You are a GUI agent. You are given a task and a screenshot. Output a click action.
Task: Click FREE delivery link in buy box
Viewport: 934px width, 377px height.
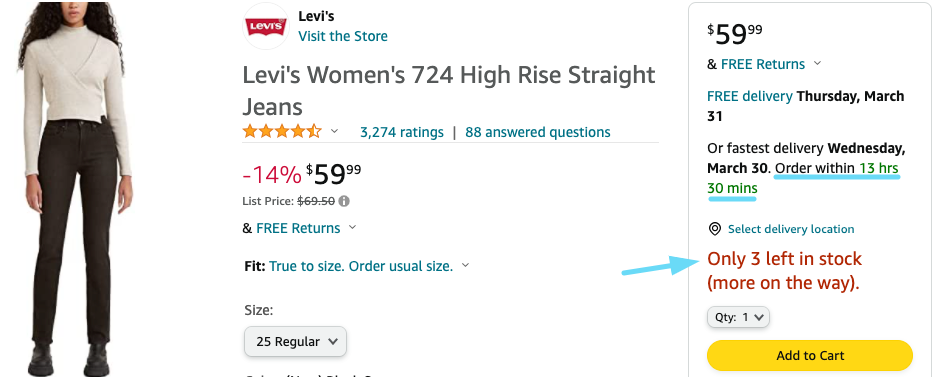(749, 96)
